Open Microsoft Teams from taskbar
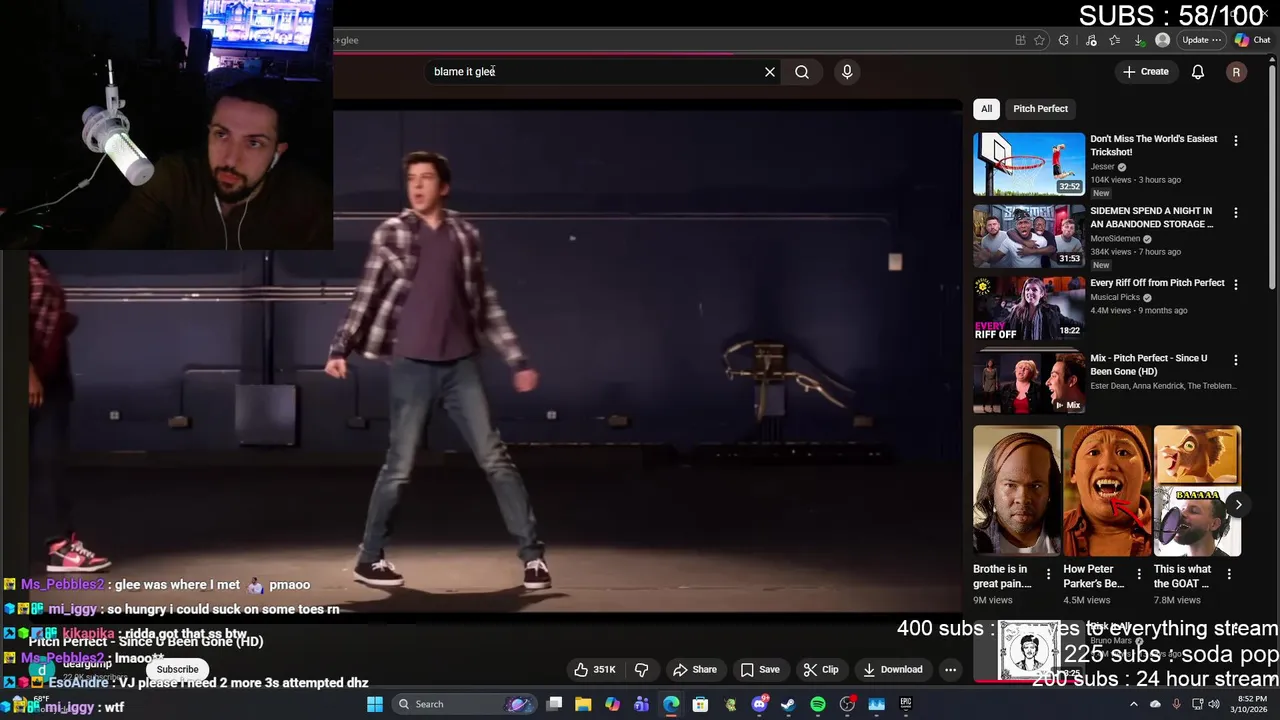Image resolution: width=1280 pixels, height=720 pixels. point(642,704)
